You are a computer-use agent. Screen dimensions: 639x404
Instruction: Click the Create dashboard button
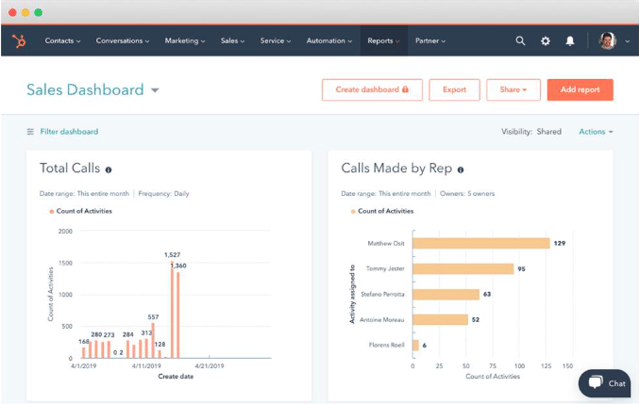click(x=372, y=90)
